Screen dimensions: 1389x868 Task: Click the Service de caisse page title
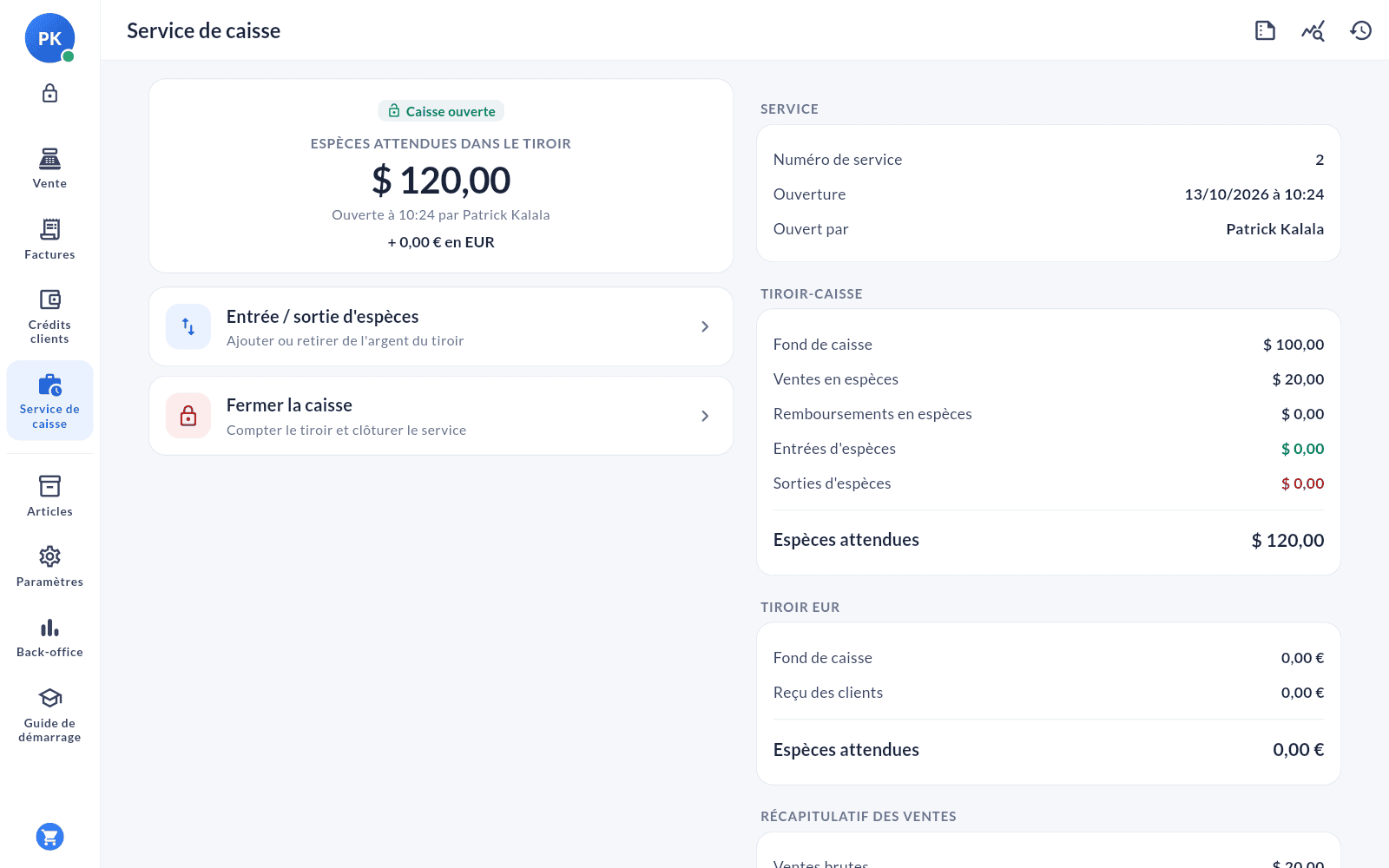[204, 30]
